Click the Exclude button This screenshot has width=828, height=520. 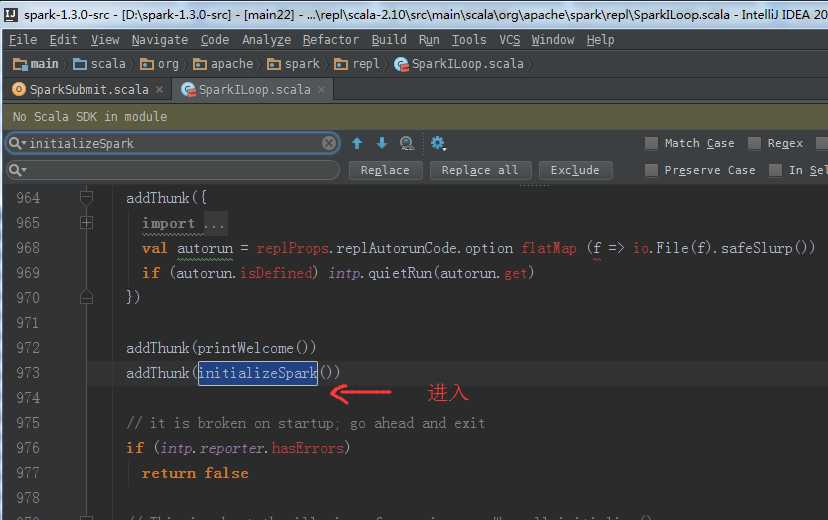[x=575, y=170]
